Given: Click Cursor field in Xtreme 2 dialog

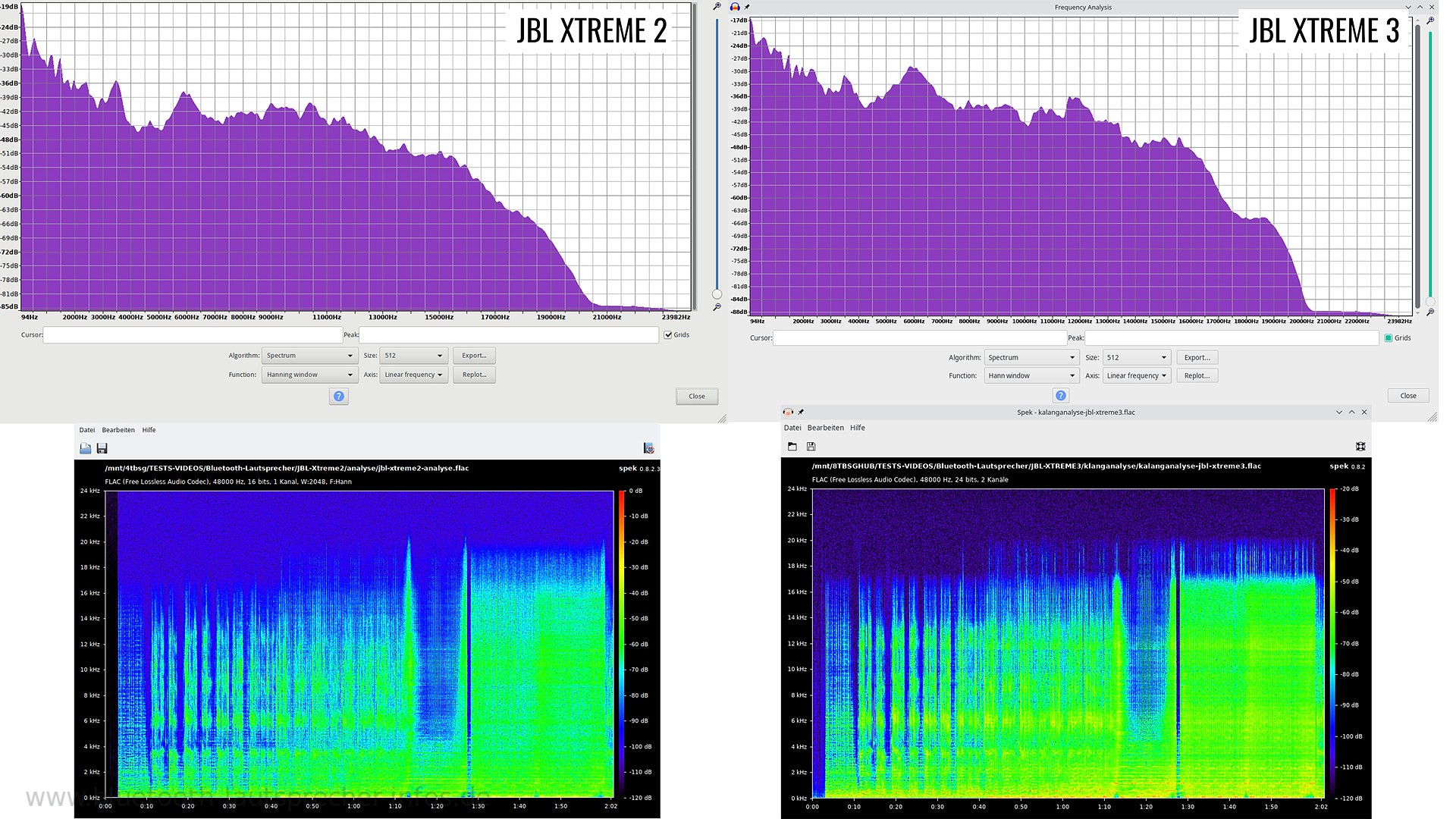Looking at the screenshot, I should 193,334.
